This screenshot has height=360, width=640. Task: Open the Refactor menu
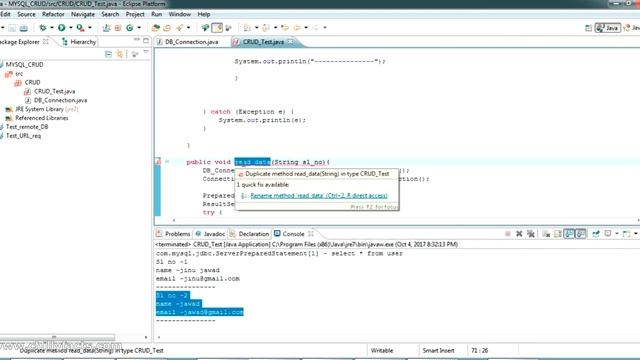53,14
